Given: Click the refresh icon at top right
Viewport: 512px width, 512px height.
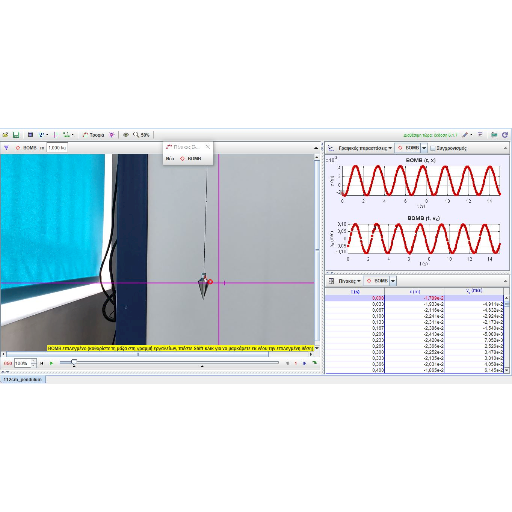Looking at the screenshot, I should pos(505,135).
